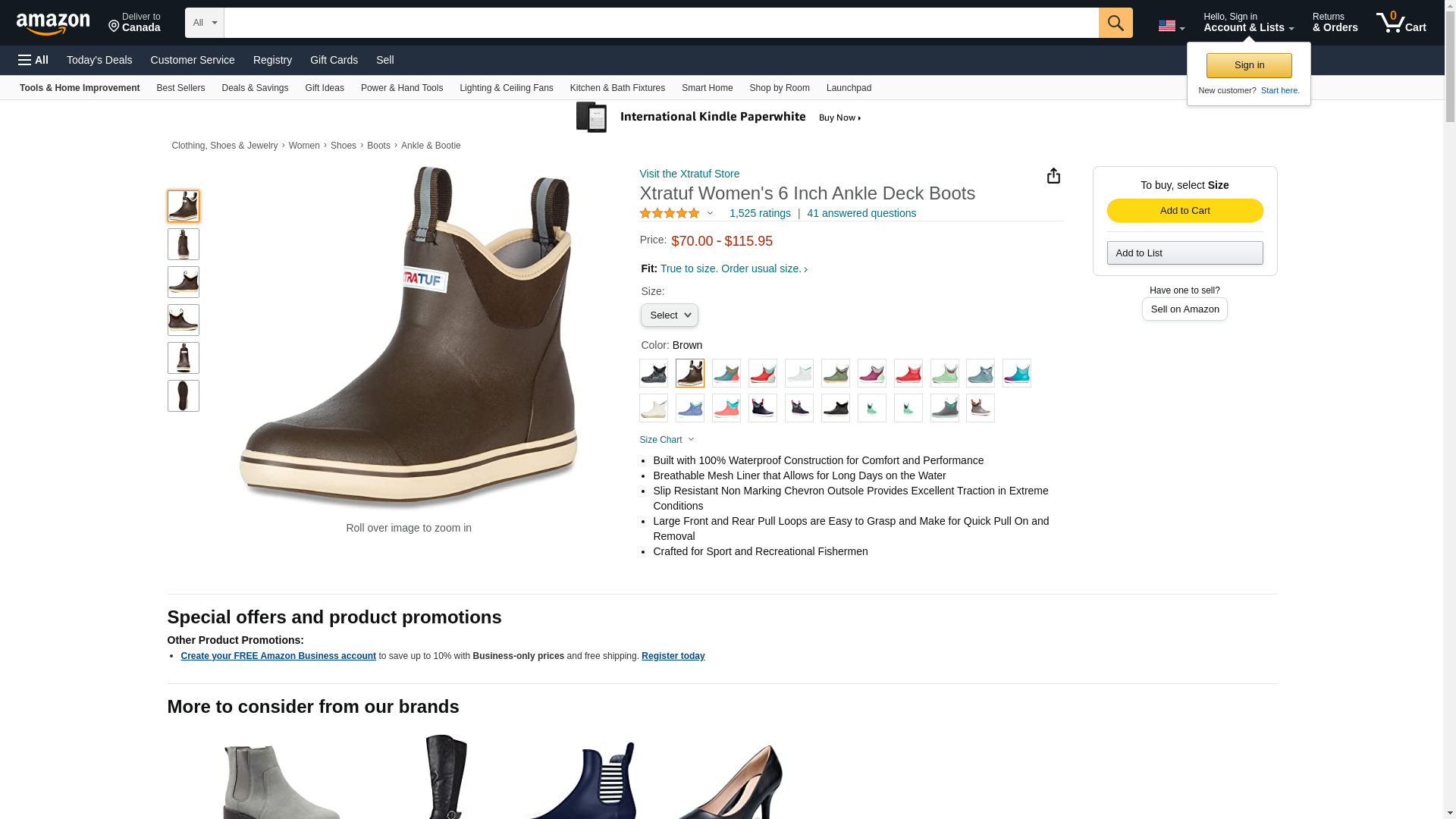Screen dimensions: 1456x819
Task: View the boot sole thumbnail image
Action: pyautogui.click(x=184, y=396)
